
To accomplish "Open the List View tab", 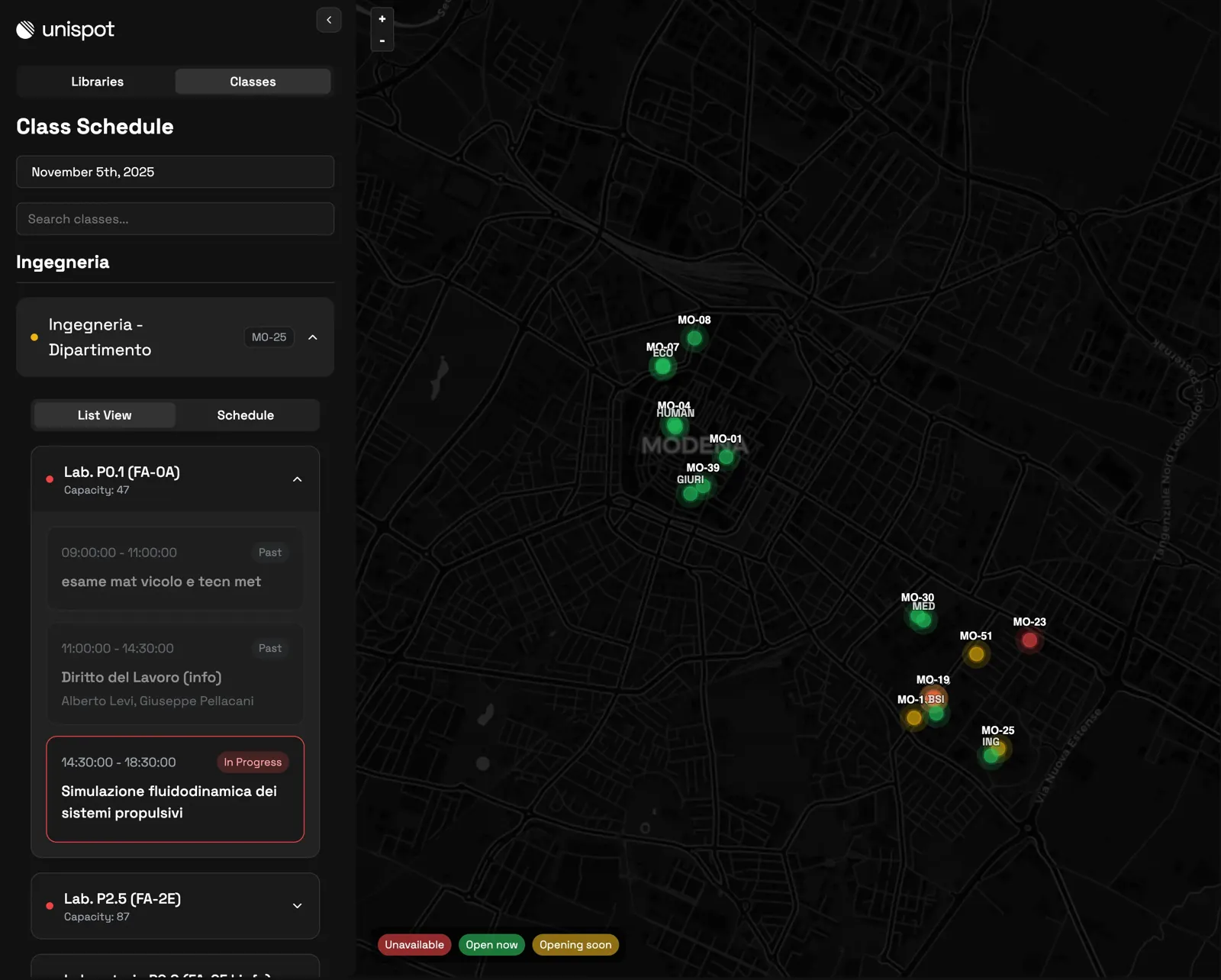I will 105,415.
